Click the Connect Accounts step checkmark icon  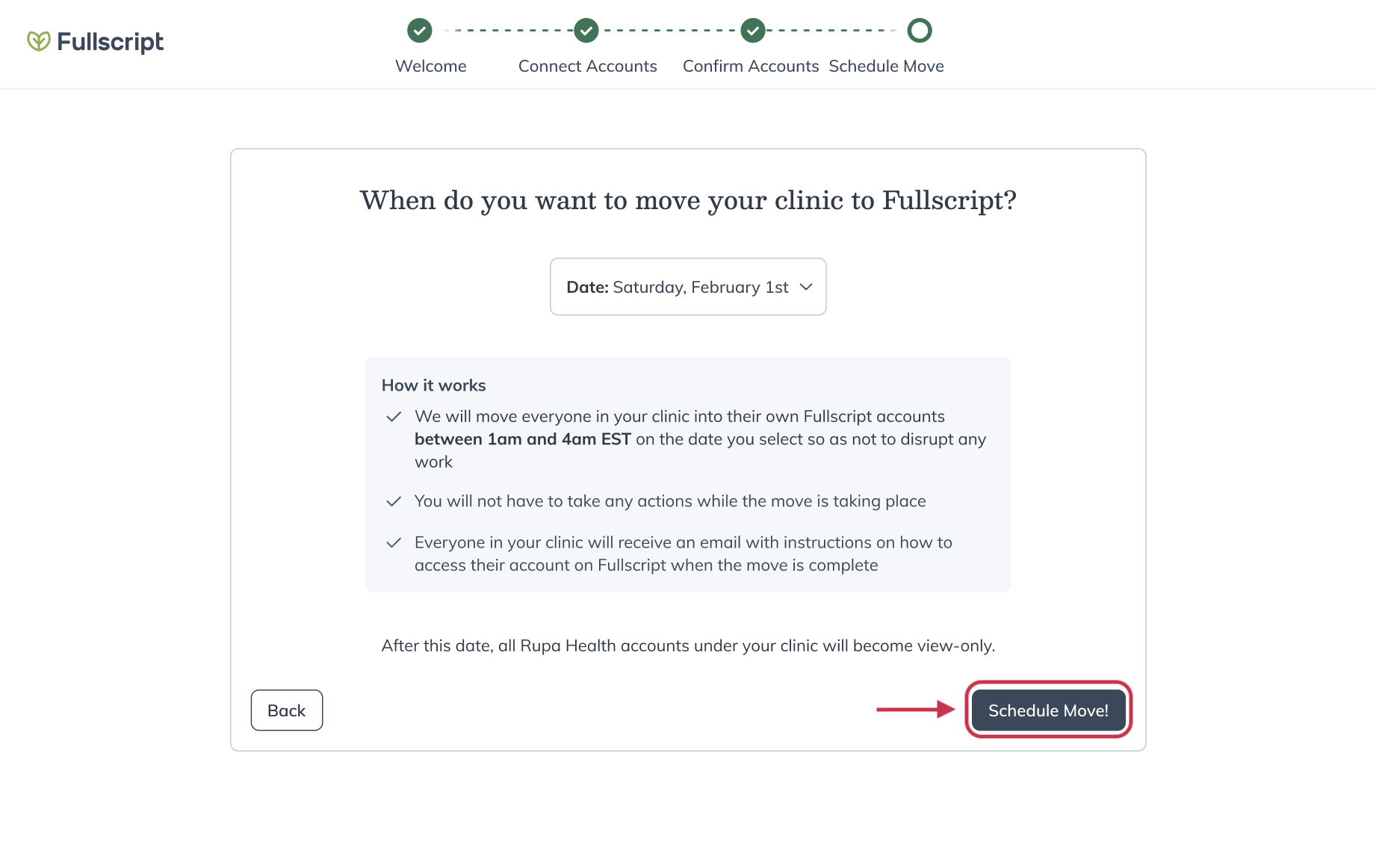pos(586,31)
